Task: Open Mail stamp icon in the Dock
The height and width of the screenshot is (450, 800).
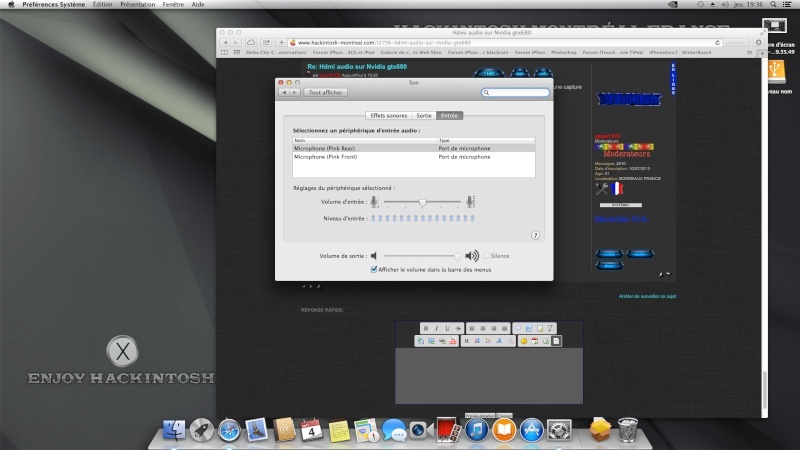Action: [256, 430]
